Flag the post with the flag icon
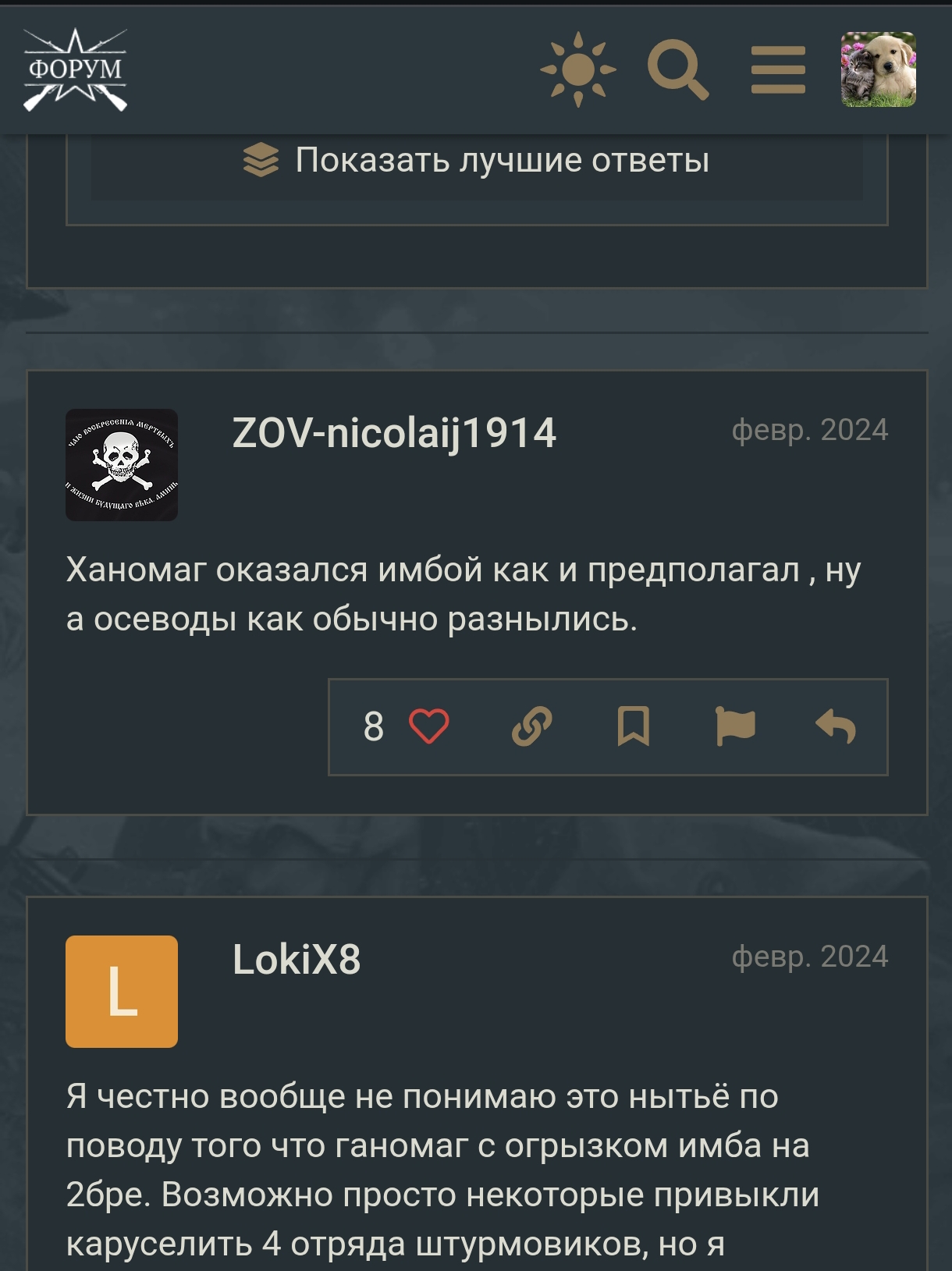Screen dimensions: 952x1271 pos(735,726)
